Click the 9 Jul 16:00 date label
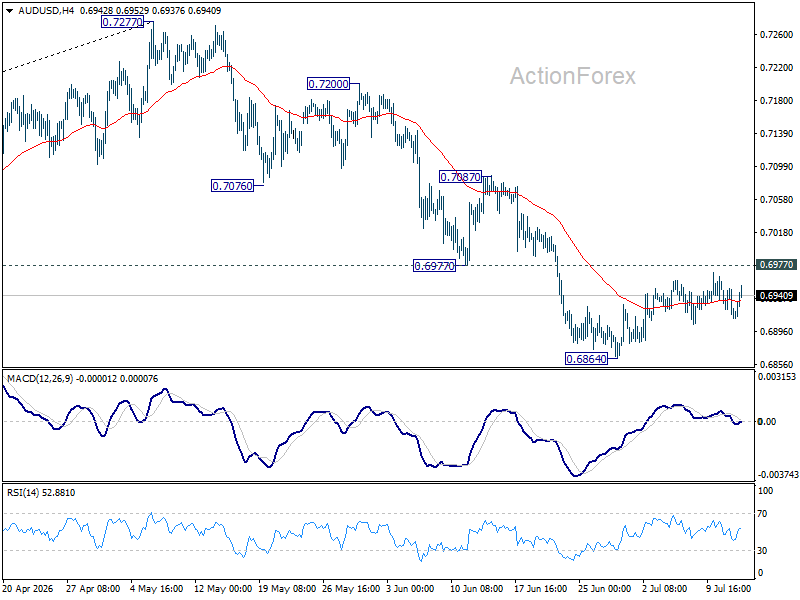Viewport: 800px width, 600px height. 729,589
